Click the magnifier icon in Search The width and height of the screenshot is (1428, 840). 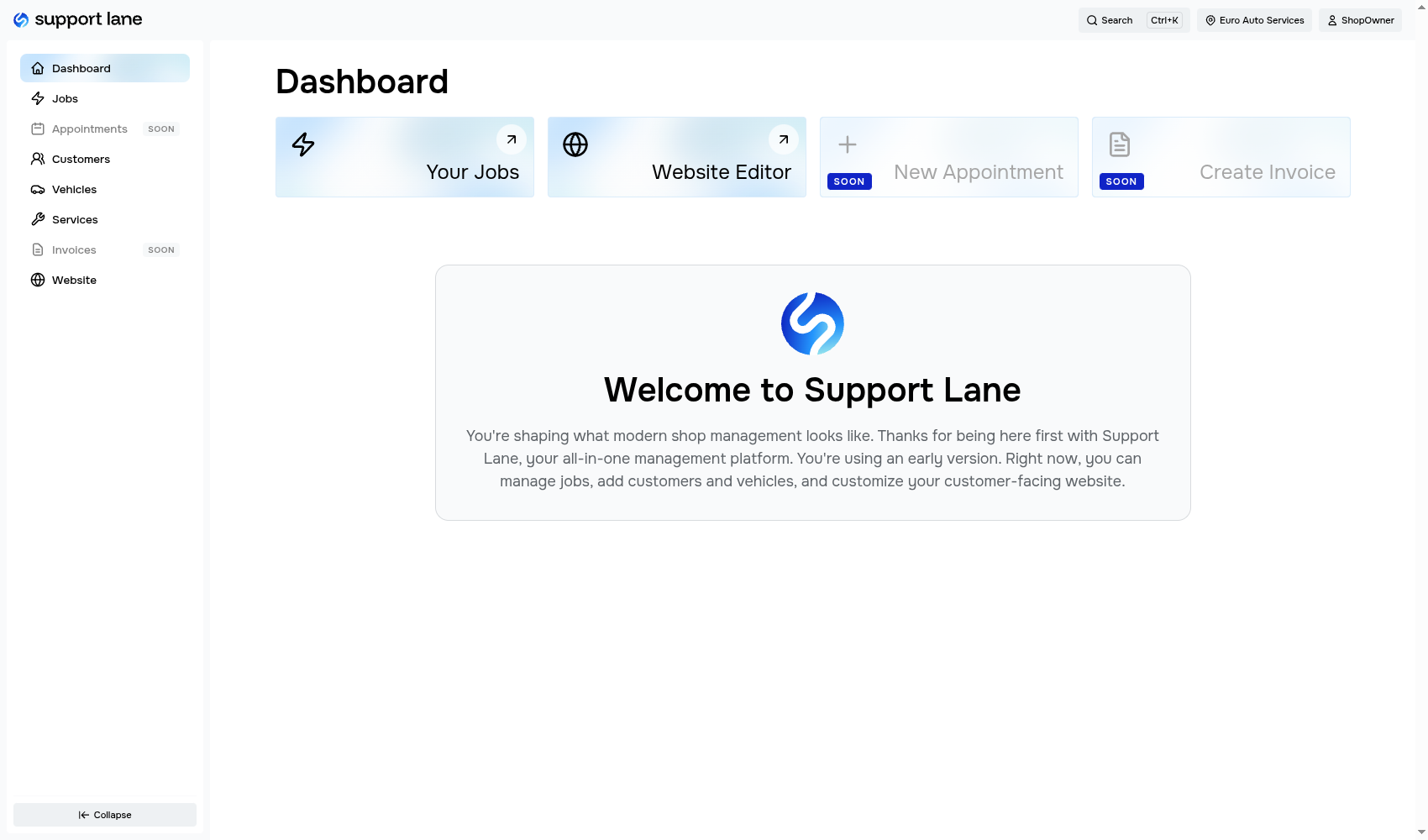point(1092,20)
